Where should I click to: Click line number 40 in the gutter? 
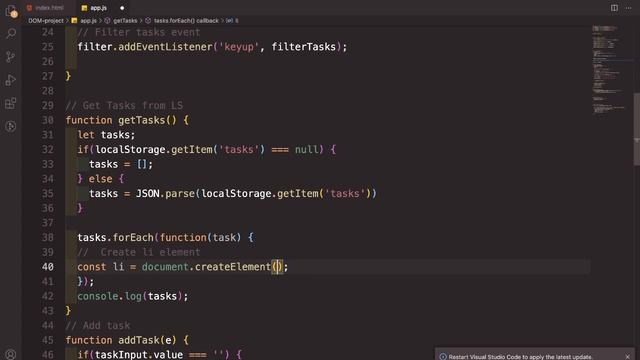pos(48,267)
